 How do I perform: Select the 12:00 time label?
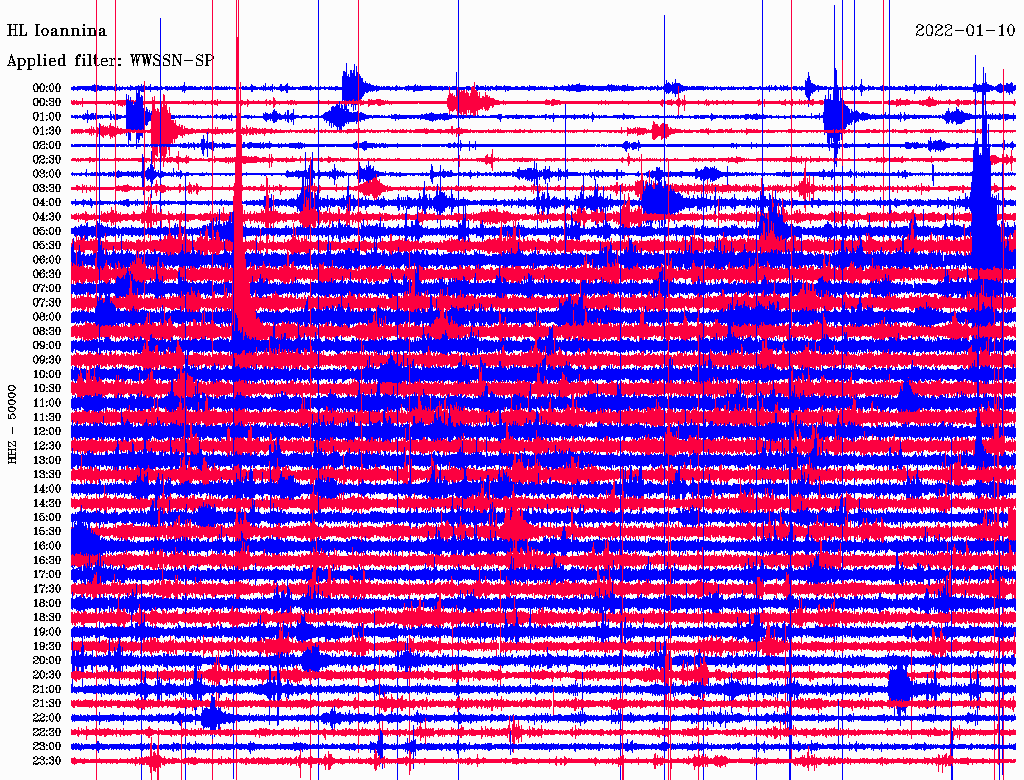coord(47,432)
